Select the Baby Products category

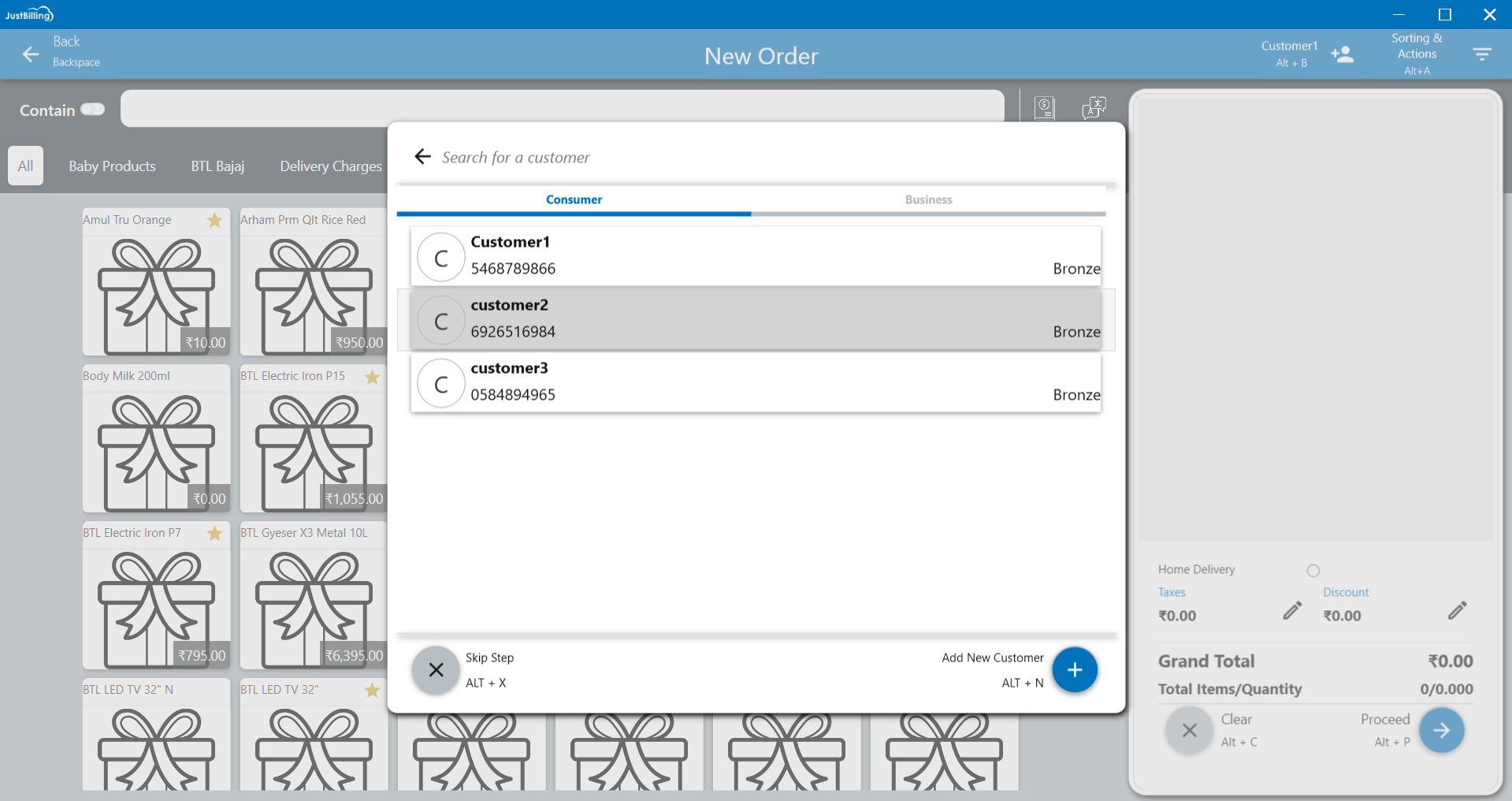coord(112,166)
